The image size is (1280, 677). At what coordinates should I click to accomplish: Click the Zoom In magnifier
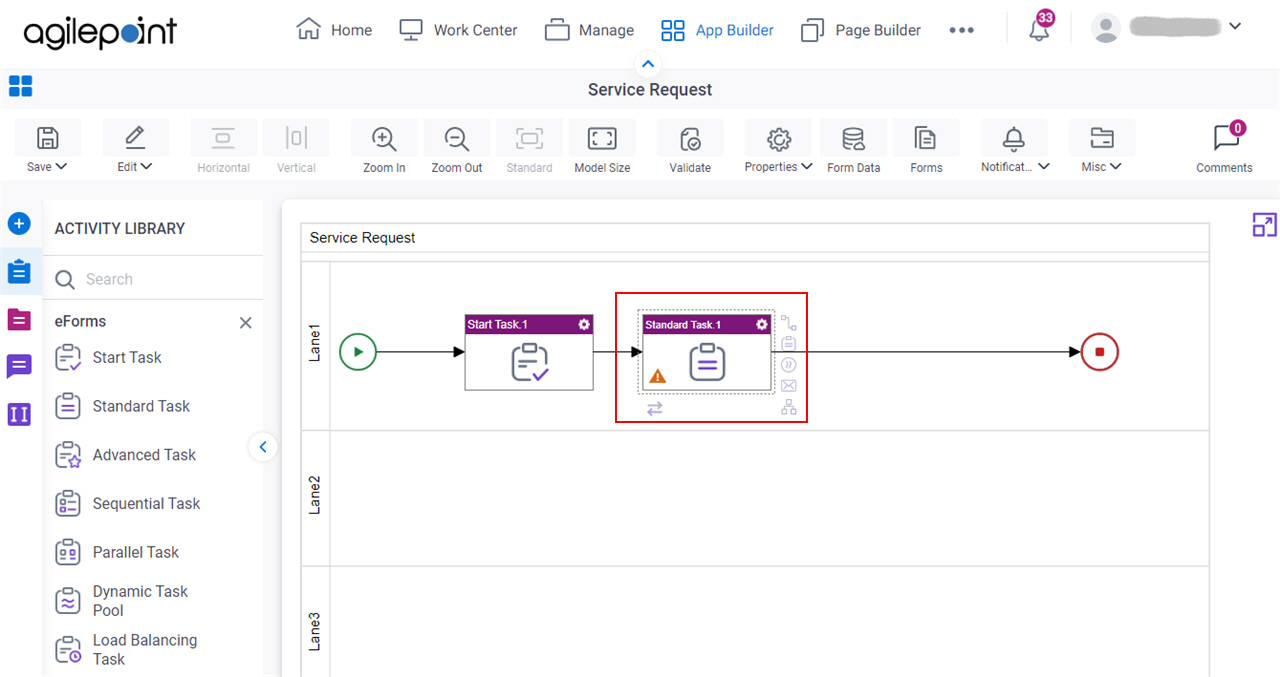384,138
